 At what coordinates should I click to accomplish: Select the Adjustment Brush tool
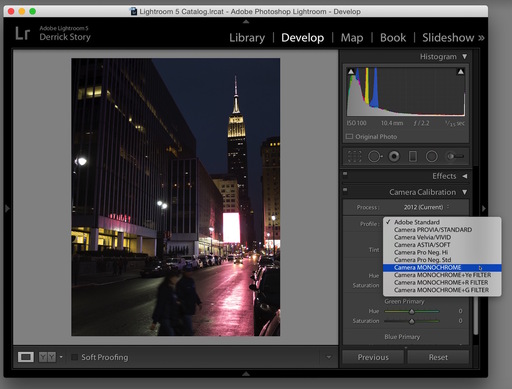456,156
